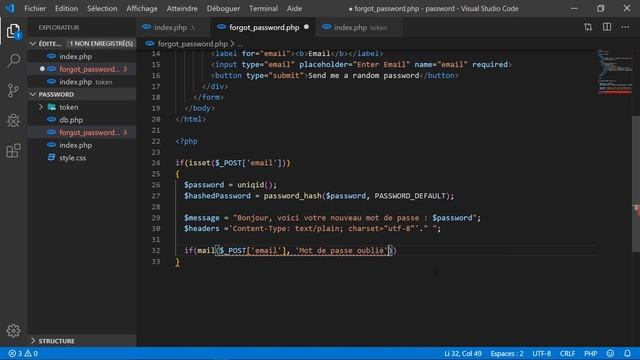Click the editor minimap preview
Screen dimensions: 640x360
[x=615, y=72]
